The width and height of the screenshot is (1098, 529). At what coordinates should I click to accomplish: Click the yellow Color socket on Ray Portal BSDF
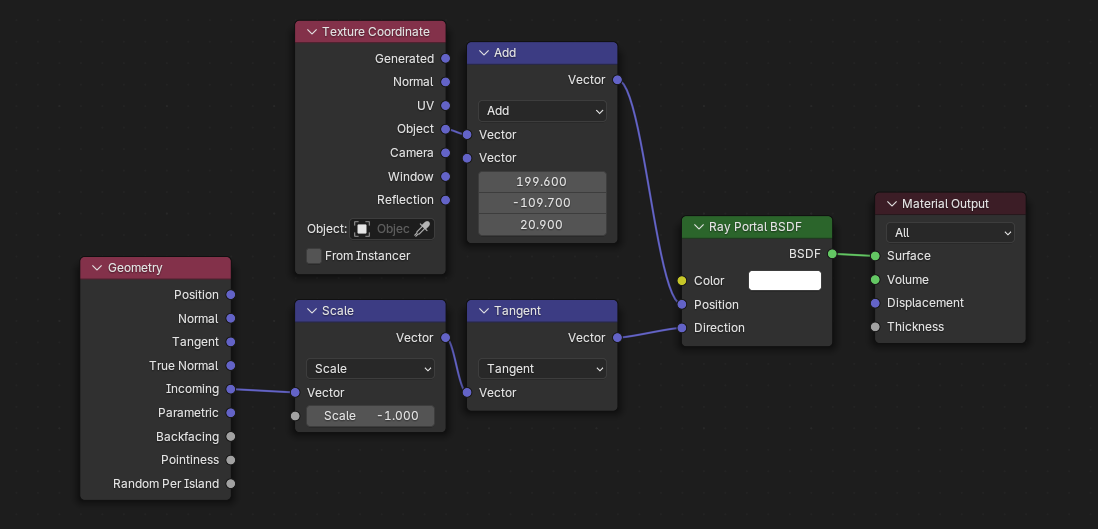coord(682,281)
